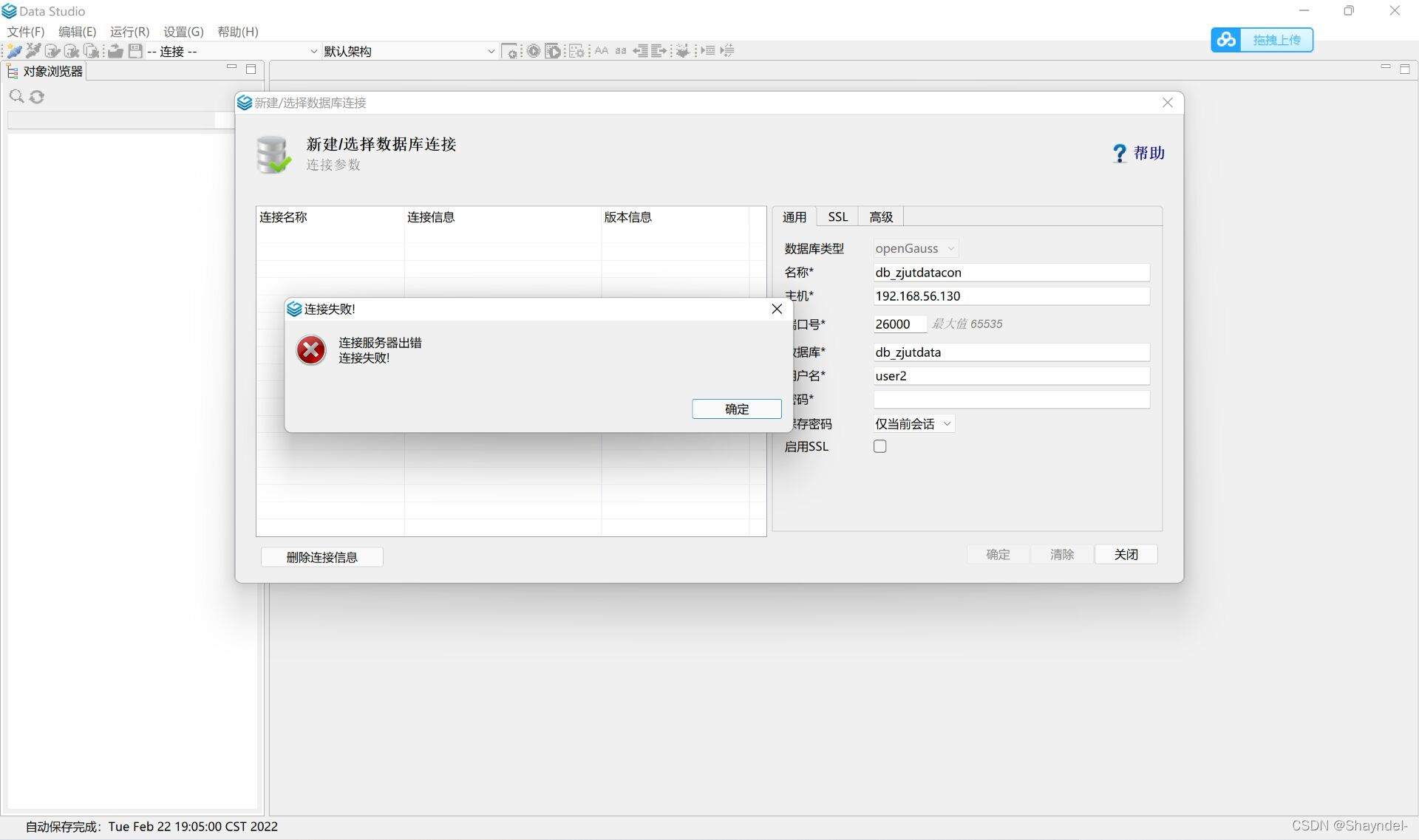The image size is (1419, 840).
Task: Click the disconnect connection toolbar icon
Action: pos(33,51)
